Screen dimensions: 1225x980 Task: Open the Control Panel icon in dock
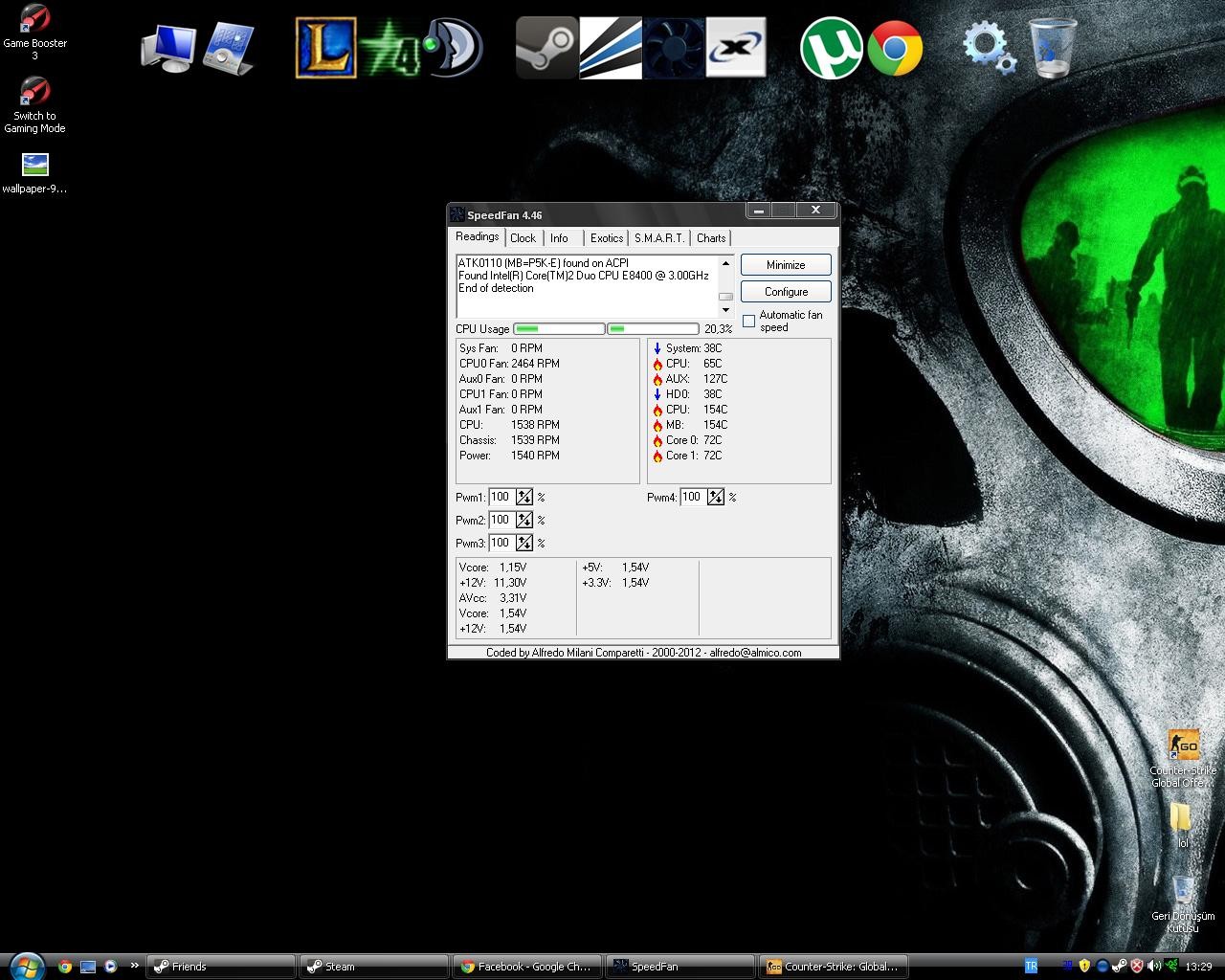pos(230,48)
